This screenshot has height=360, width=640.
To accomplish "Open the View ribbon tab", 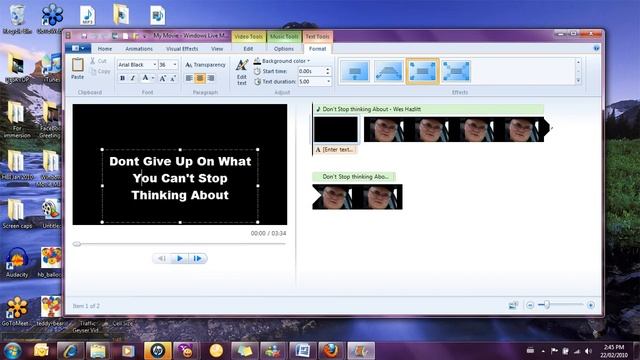I will (x=217, y=49).
